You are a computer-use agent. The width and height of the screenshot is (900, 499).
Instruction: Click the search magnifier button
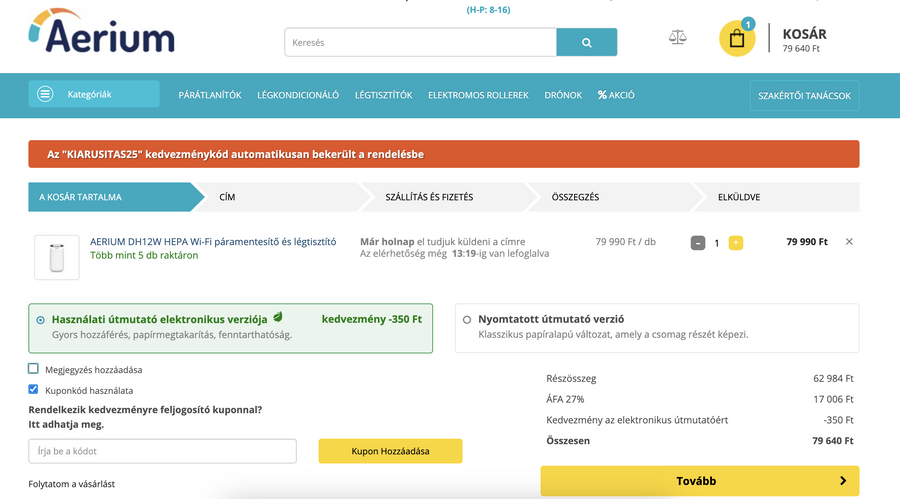[x=586, y=42]
